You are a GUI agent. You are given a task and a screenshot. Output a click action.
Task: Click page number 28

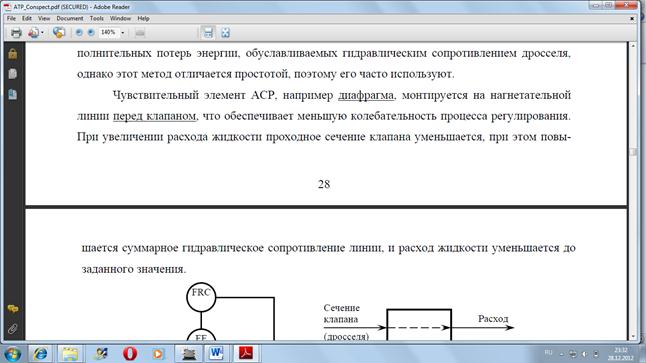tap(324, 184)
